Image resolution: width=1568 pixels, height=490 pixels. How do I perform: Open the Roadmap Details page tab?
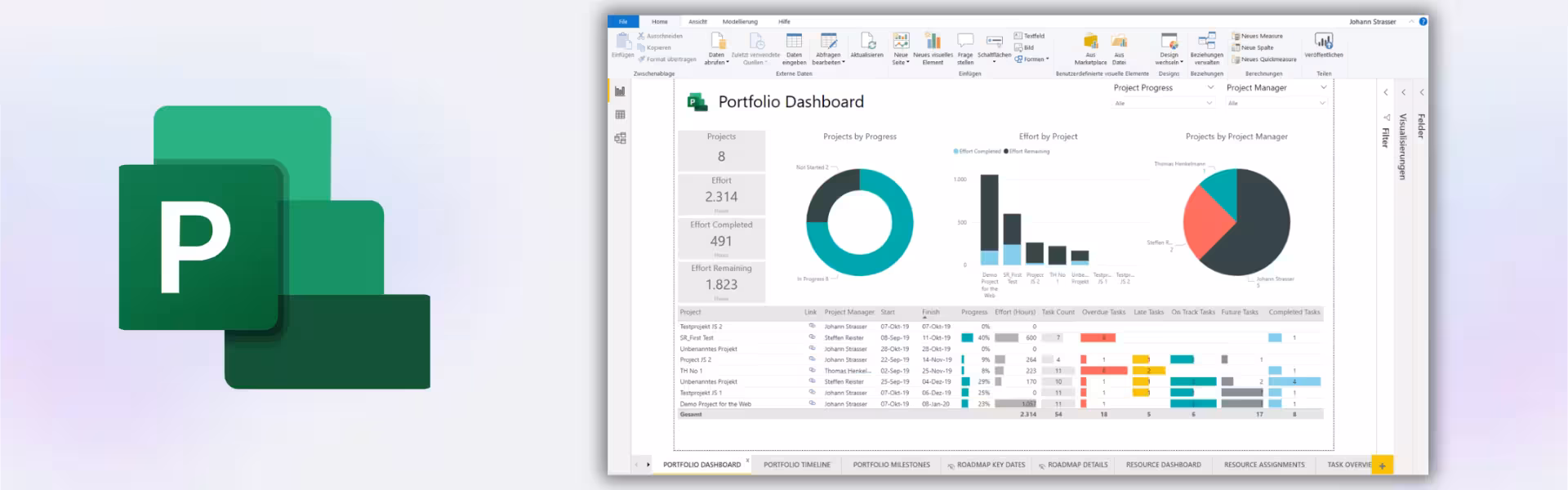(x=1073, y=465)
